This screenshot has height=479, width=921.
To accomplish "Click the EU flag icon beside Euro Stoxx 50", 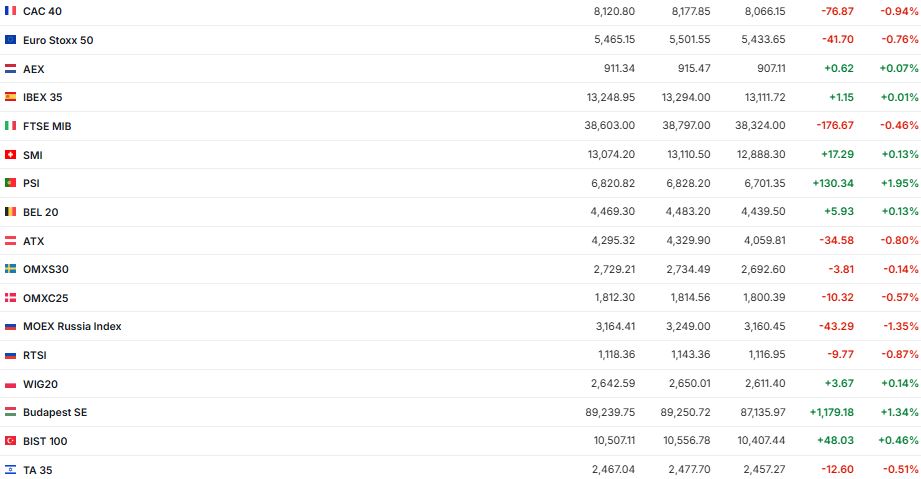I will click(10, 40).
